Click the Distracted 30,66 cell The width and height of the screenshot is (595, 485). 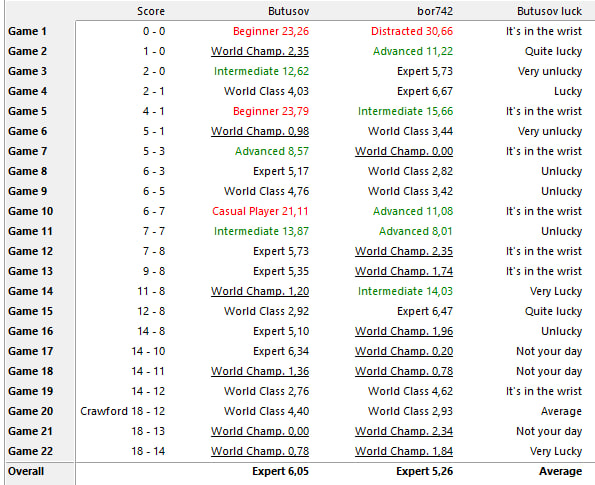click(412, 31)
